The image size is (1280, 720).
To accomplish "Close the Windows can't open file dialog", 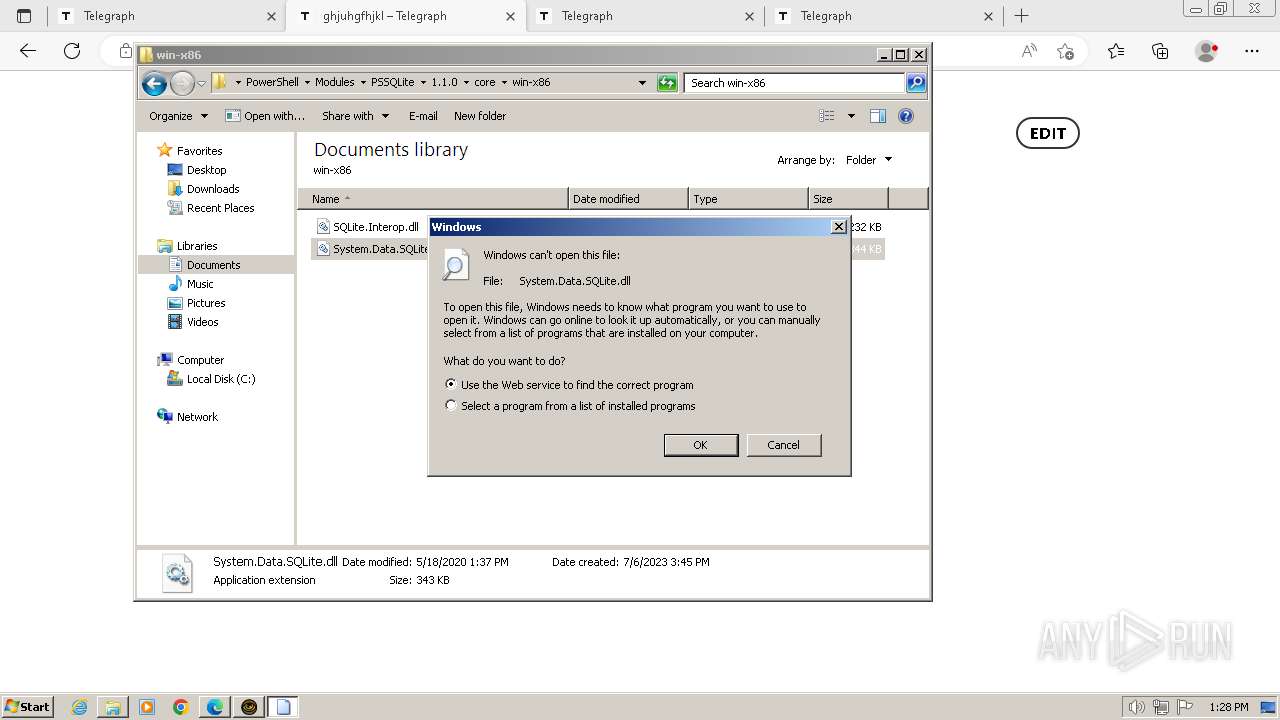I will click(x=839, y=227).
